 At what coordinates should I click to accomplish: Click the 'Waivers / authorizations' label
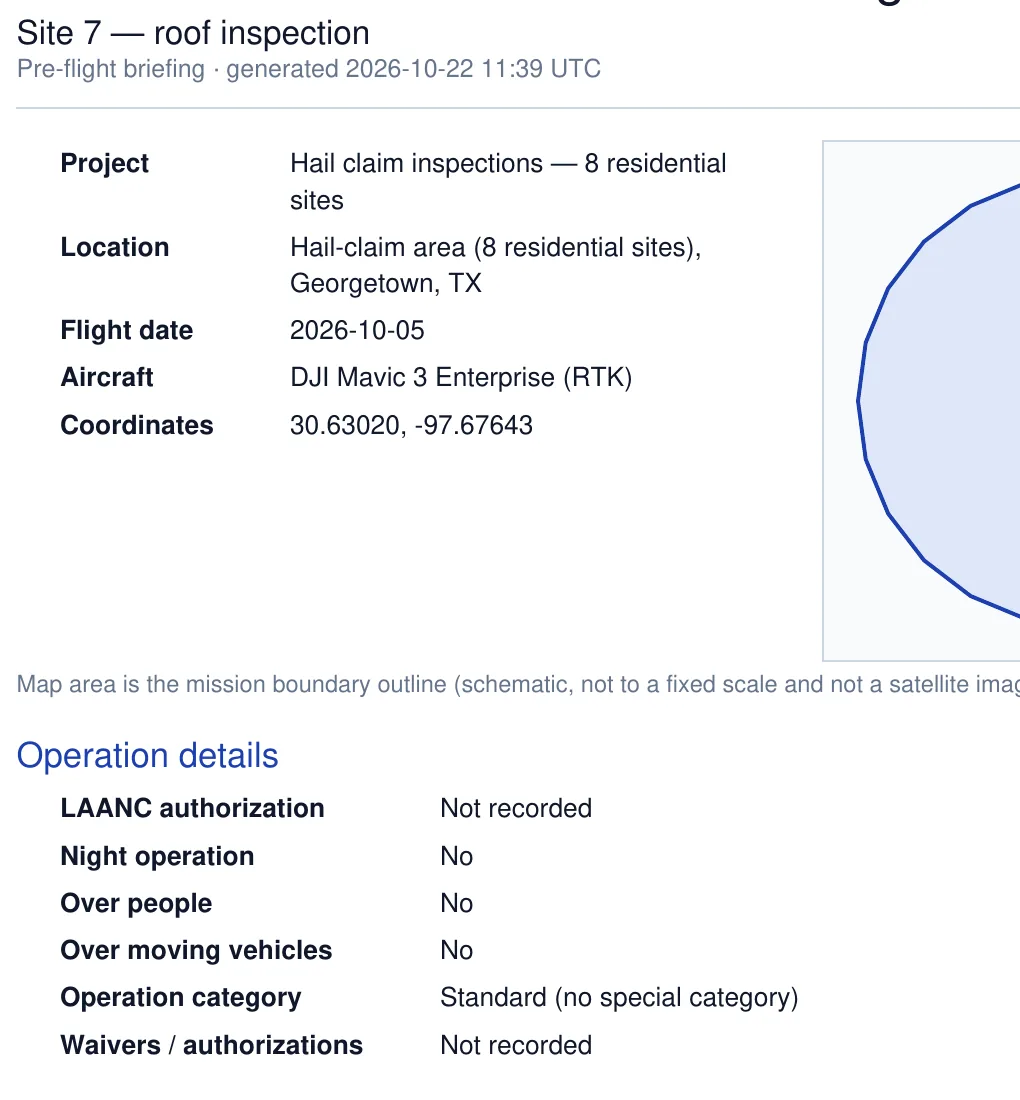pos(212,1045)
